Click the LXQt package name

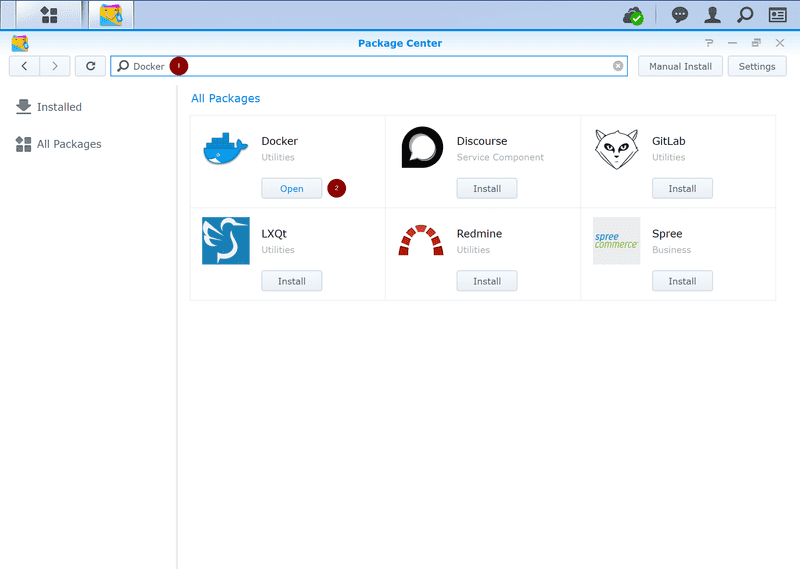point(274,234)
